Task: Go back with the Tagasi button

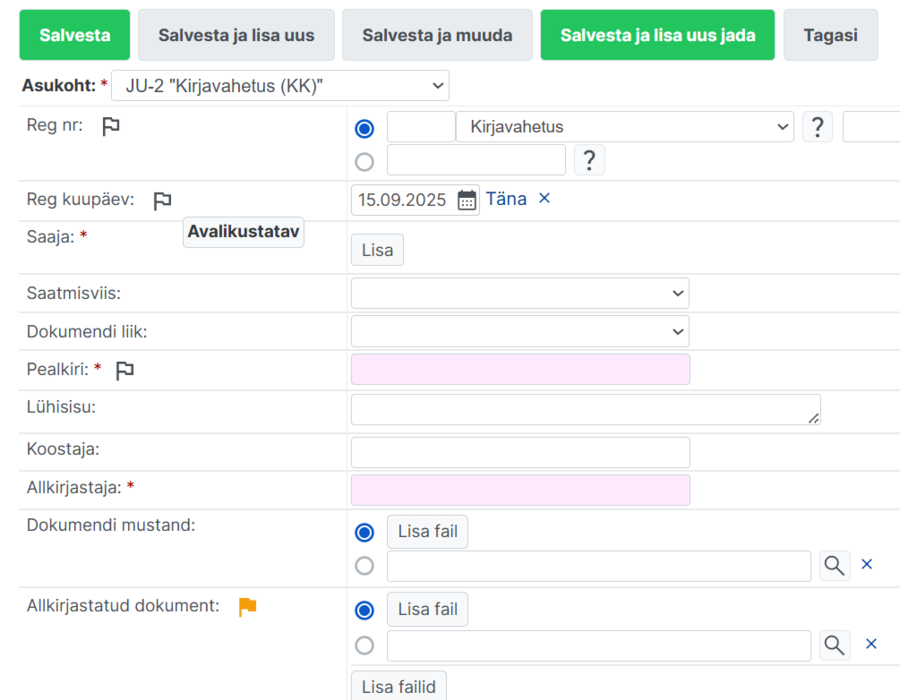Action: tap(831, 35)
